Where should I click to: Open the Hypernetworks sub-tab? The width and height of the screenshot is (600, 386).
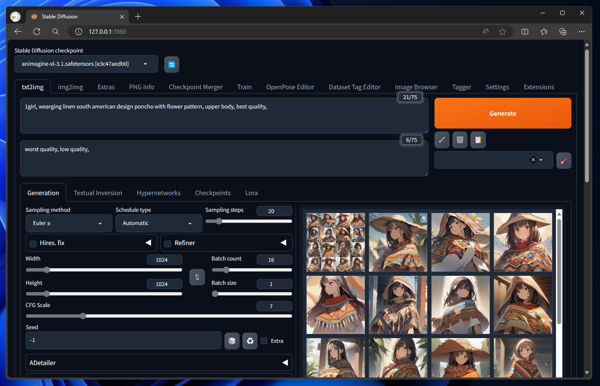point(158,193)
